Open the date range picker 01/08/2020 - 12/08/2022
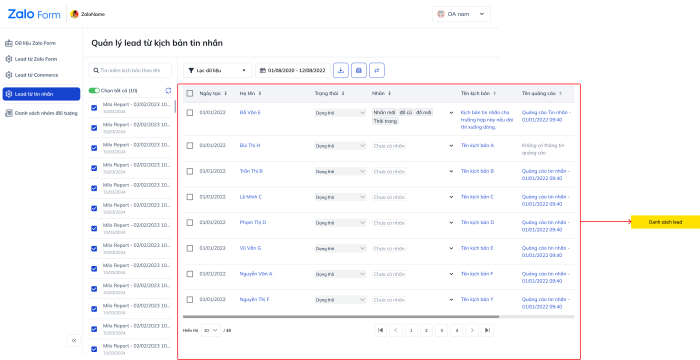 coord(293,71)
